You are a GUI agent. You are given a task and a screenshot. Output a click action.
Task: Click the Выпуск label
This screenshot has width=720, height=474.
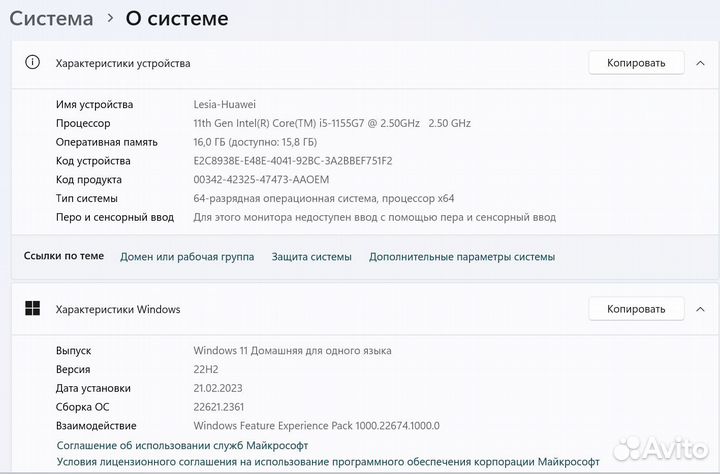click(73, 350)
